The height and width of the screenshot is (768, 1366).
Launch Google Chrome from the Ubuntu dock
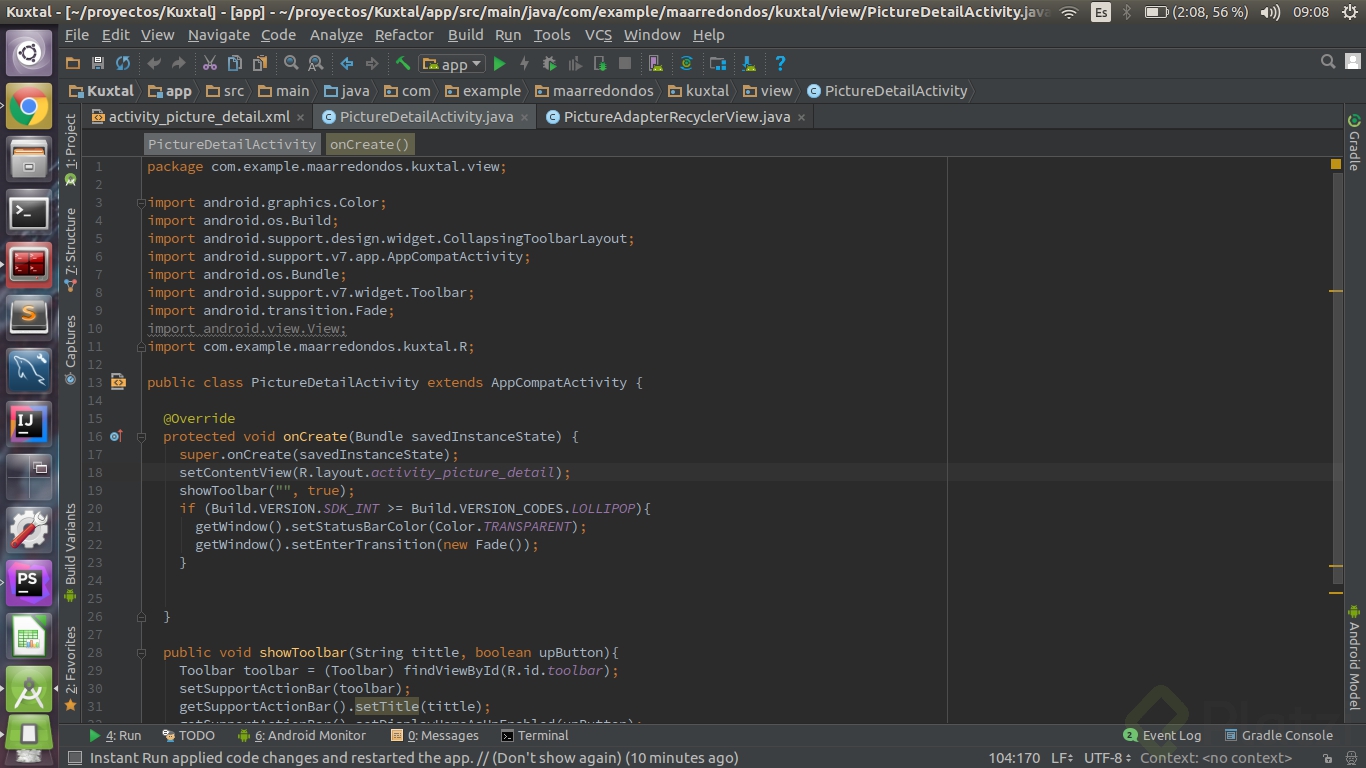(29, 106)
